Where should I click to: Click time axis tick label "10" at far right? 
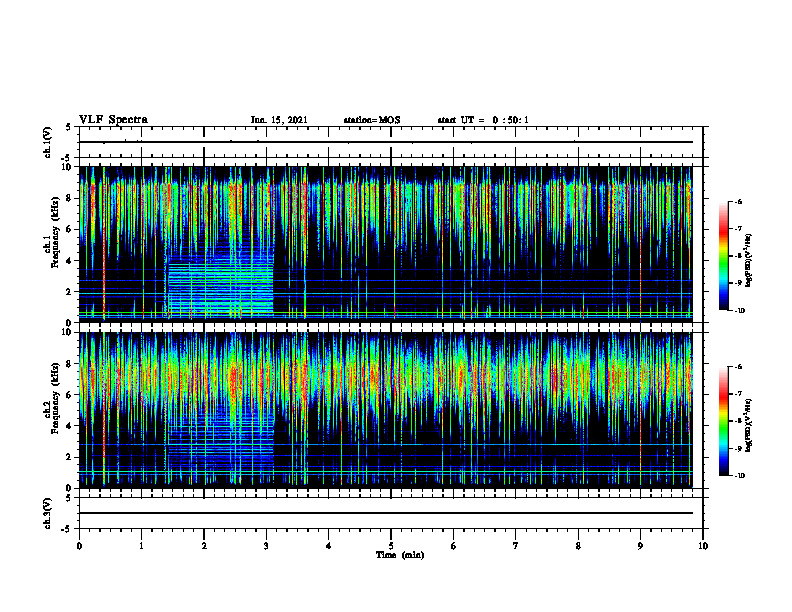point(703,546)
